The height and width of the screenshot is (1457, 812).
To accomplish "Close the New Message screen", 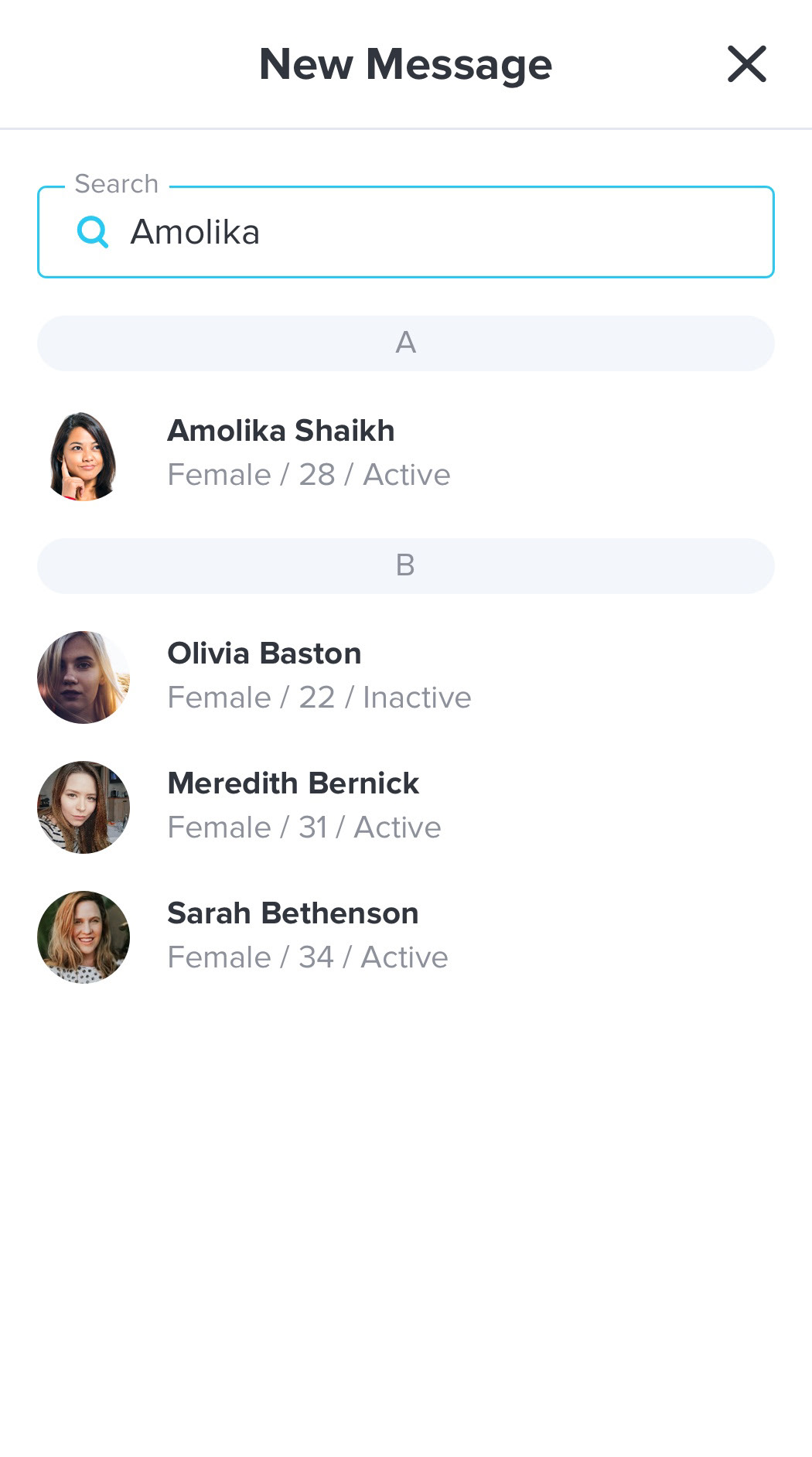I will (x=746, y=63).
